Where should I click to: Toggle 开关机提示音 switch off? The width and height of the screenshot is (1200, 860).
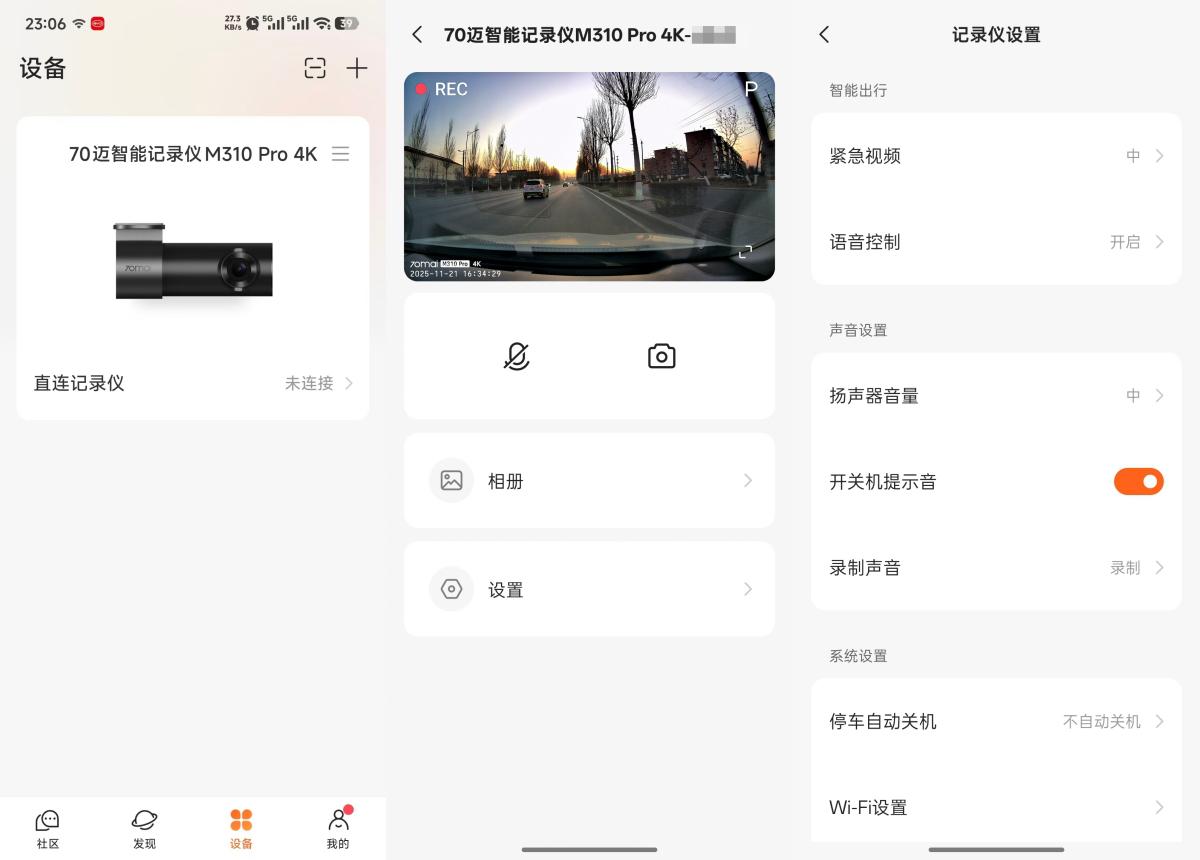click(1139, 482)
